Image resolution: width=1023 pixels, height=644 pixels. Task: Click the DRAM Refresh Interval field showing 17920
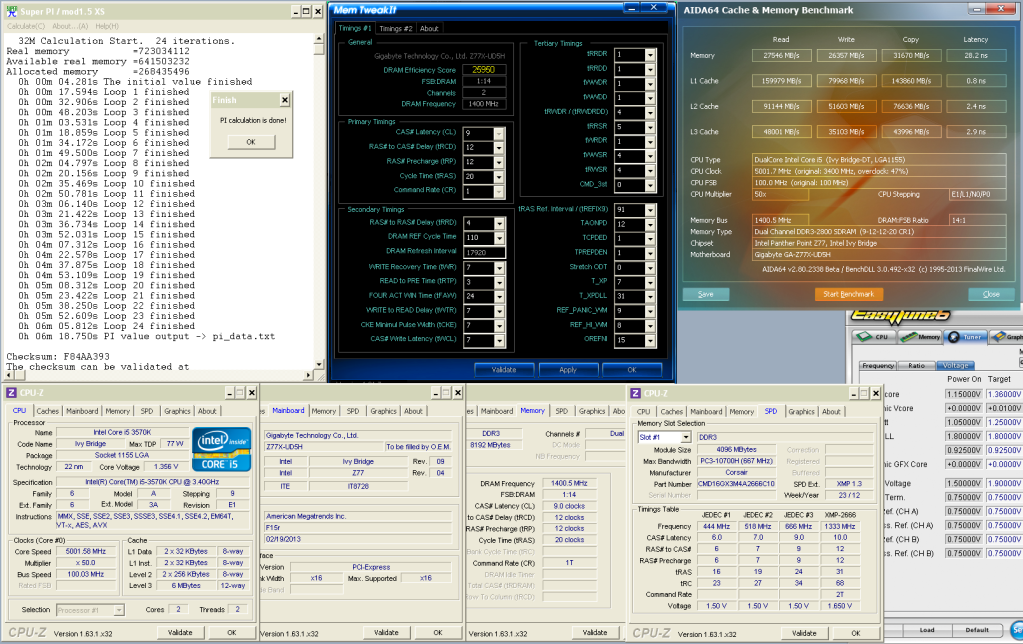[x=484, y=253]
